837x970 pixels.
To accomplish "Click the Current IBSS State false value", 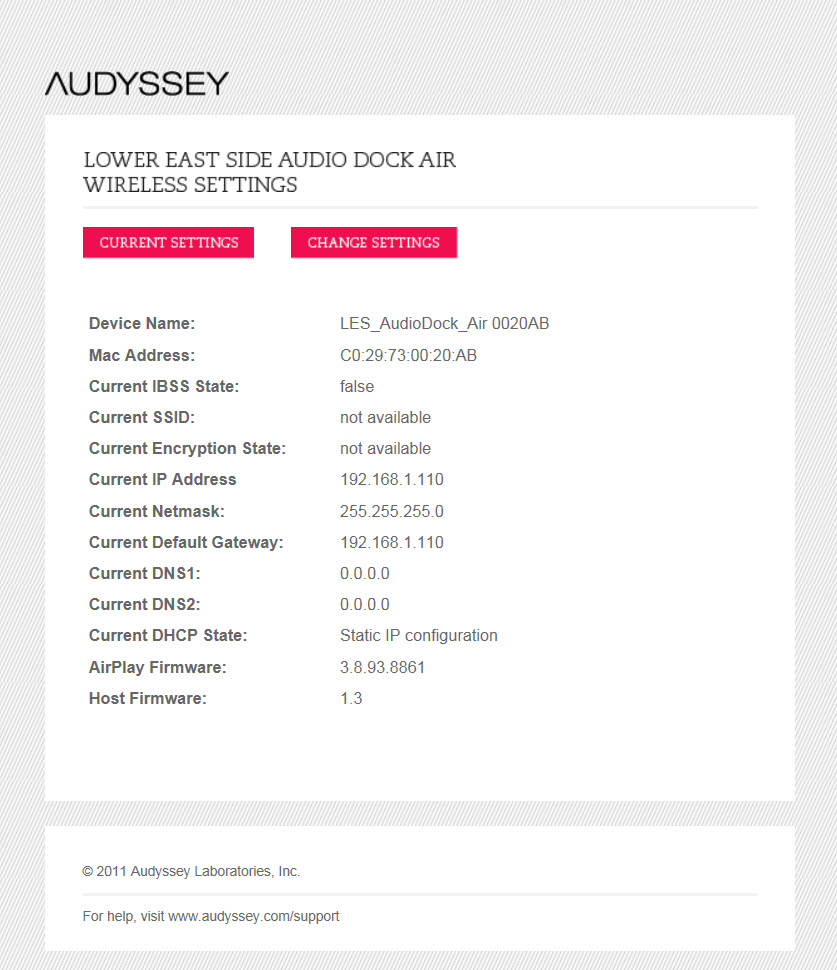I will [x=357, y=387].
